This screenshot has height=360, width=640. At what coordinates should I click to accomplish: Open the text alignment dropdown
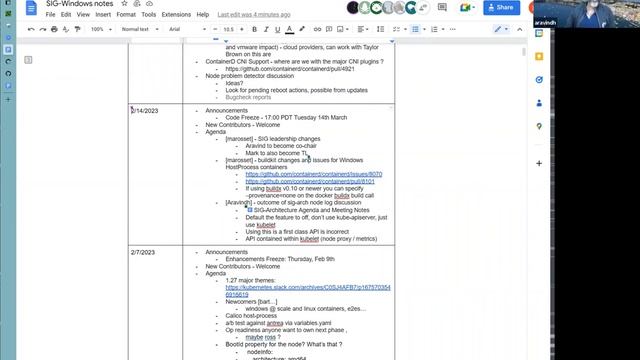363,29
